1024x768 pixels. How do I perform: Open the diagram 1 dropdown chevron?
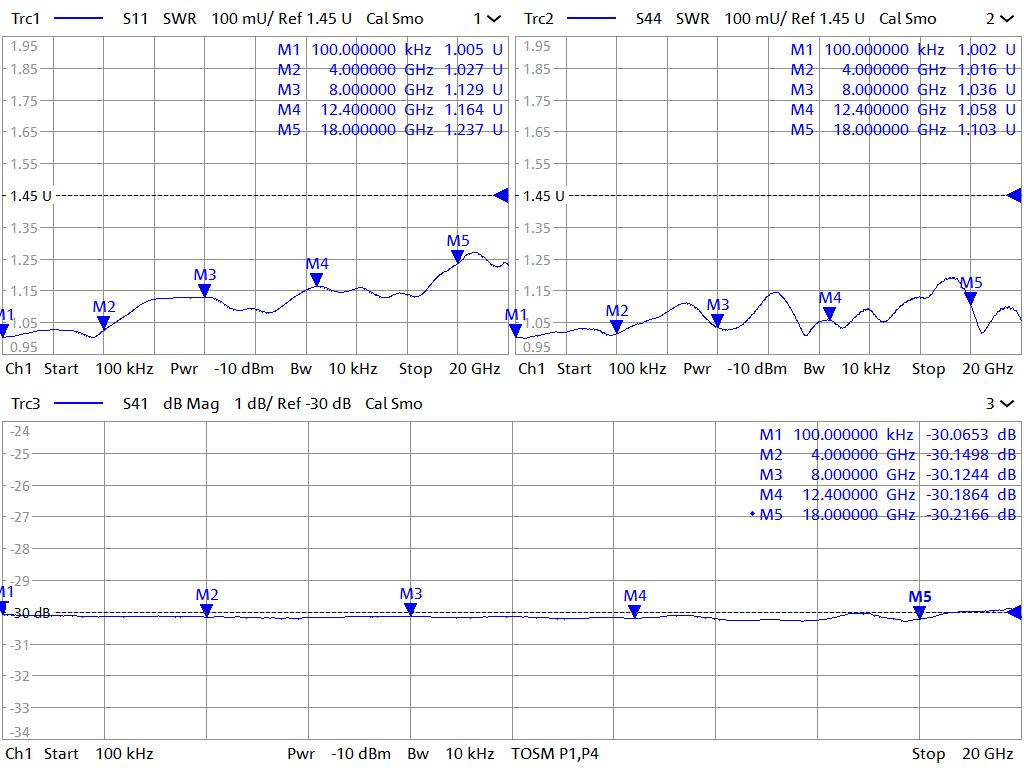pyautogui.click(x=494, y=18)
